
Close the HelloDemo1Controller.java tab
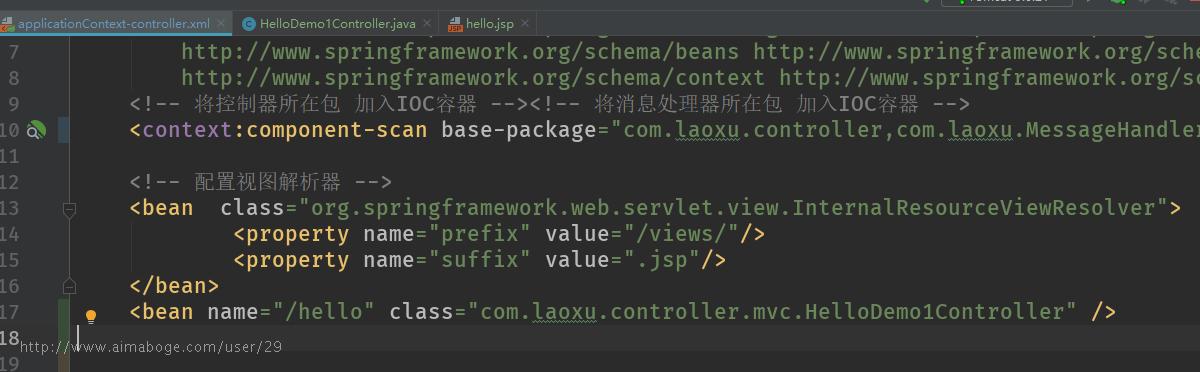(x=428, y=23)
